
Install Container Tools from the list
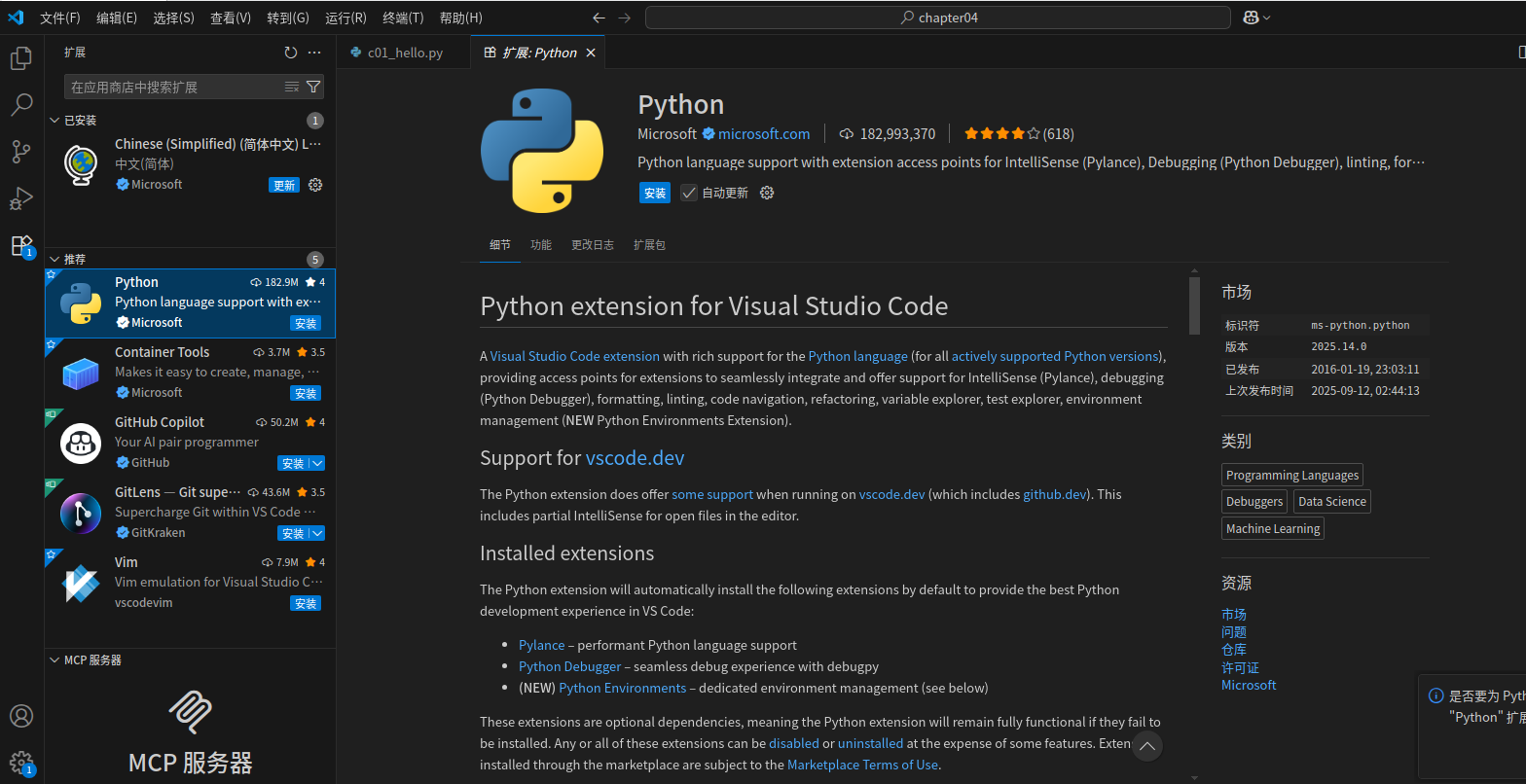tap(306, 393)
